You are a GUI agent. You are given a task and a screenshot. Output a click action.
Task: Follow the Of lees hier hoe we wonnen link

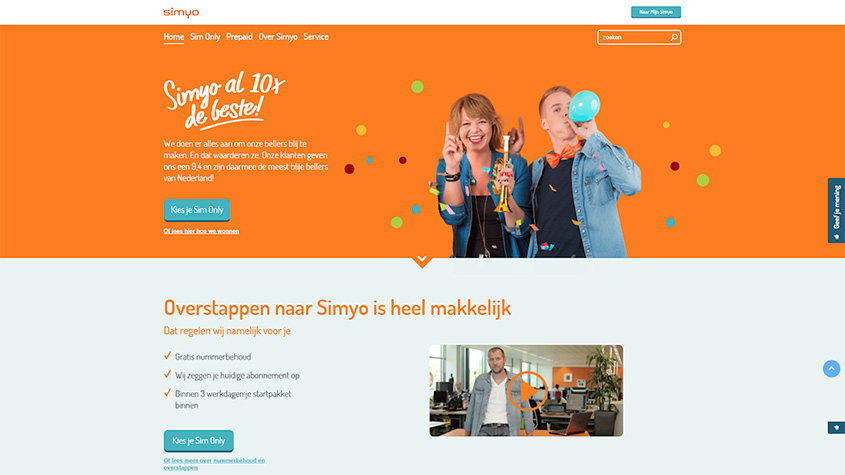click(201, 231)
